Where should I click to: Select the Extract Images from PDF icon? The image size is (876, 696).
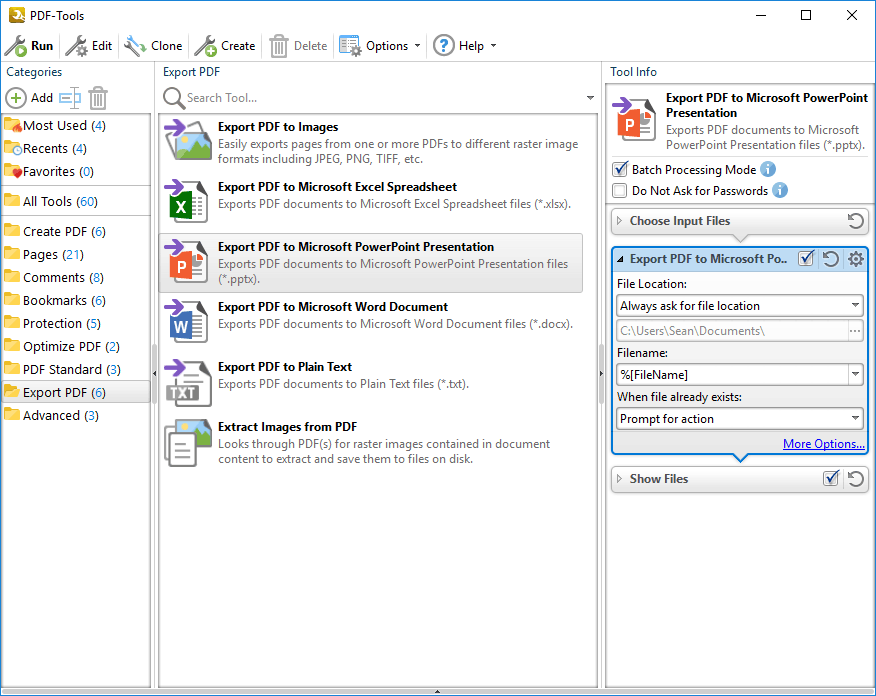(x=188, y=443)
